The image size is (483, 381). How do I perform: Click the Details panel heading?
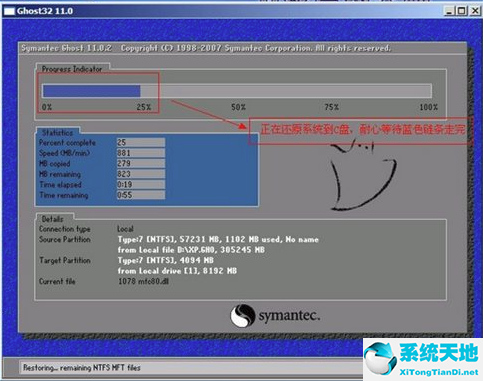tap(52, 219)
